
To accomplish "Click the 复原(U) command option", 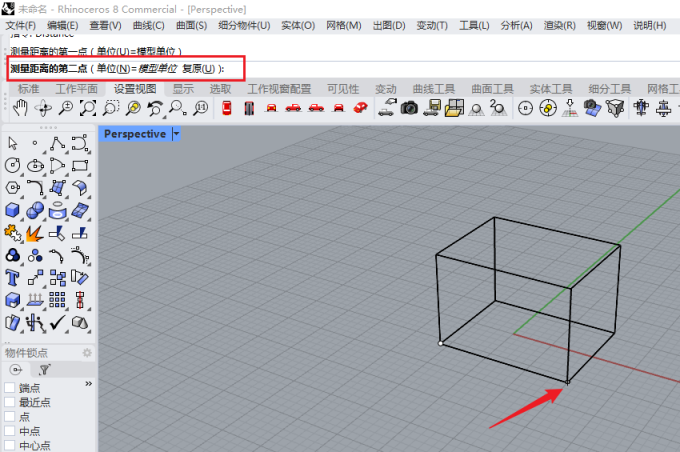I will click(199, 69).
